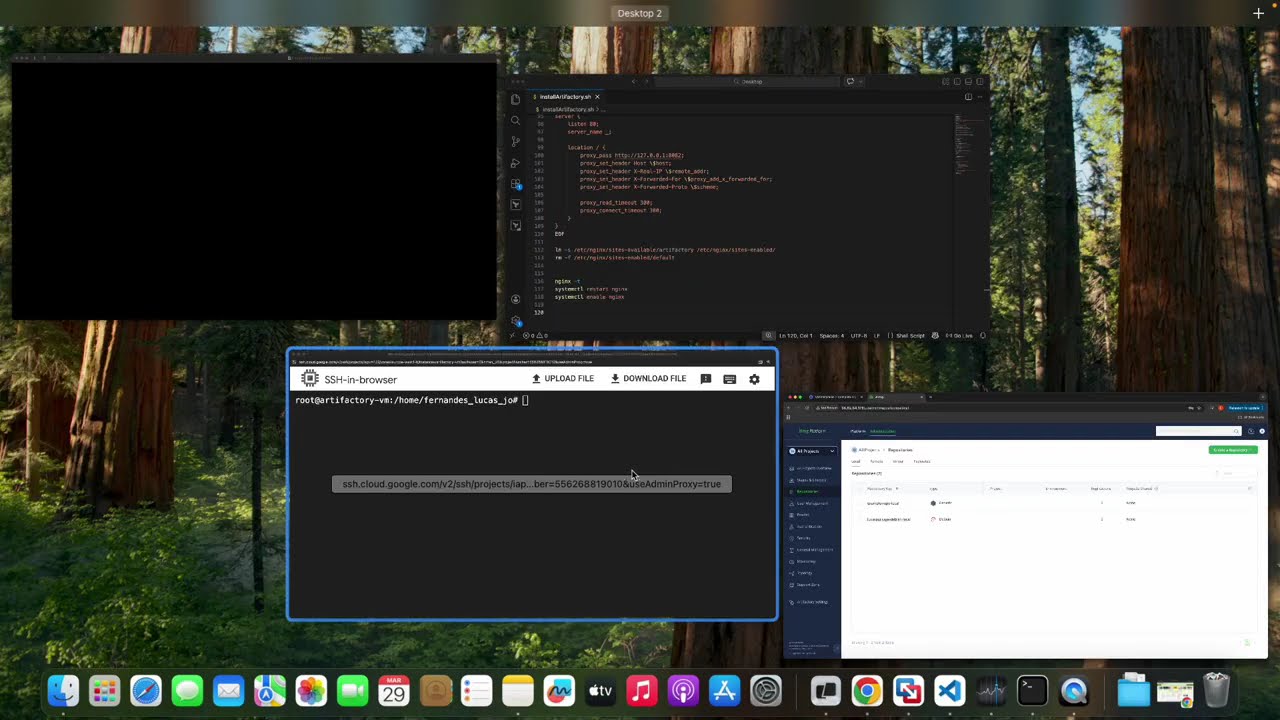Click the split editor icon in VS Code
This screenshot has height=720, width=1280.
[x=968, y=97]
